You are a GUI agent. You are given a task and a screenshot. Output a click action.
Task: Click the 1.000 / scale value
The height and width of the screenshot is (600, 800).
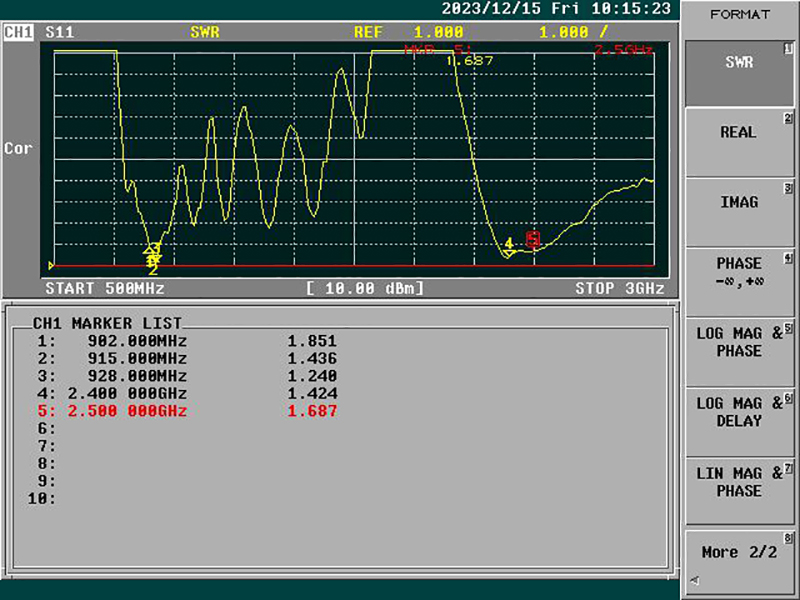pyautogui.click(x=573, y=32)
